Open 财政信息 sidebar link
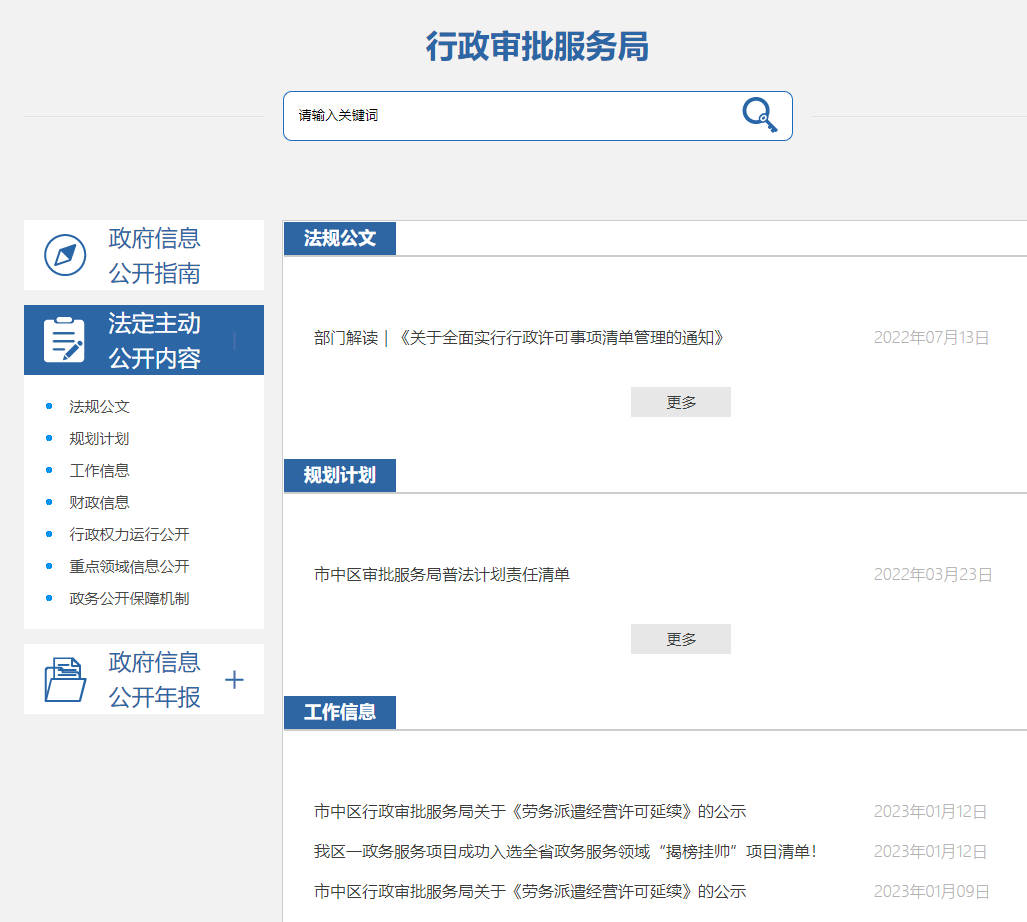This screenshot has height=922, width=1027. tap(100, 503)
